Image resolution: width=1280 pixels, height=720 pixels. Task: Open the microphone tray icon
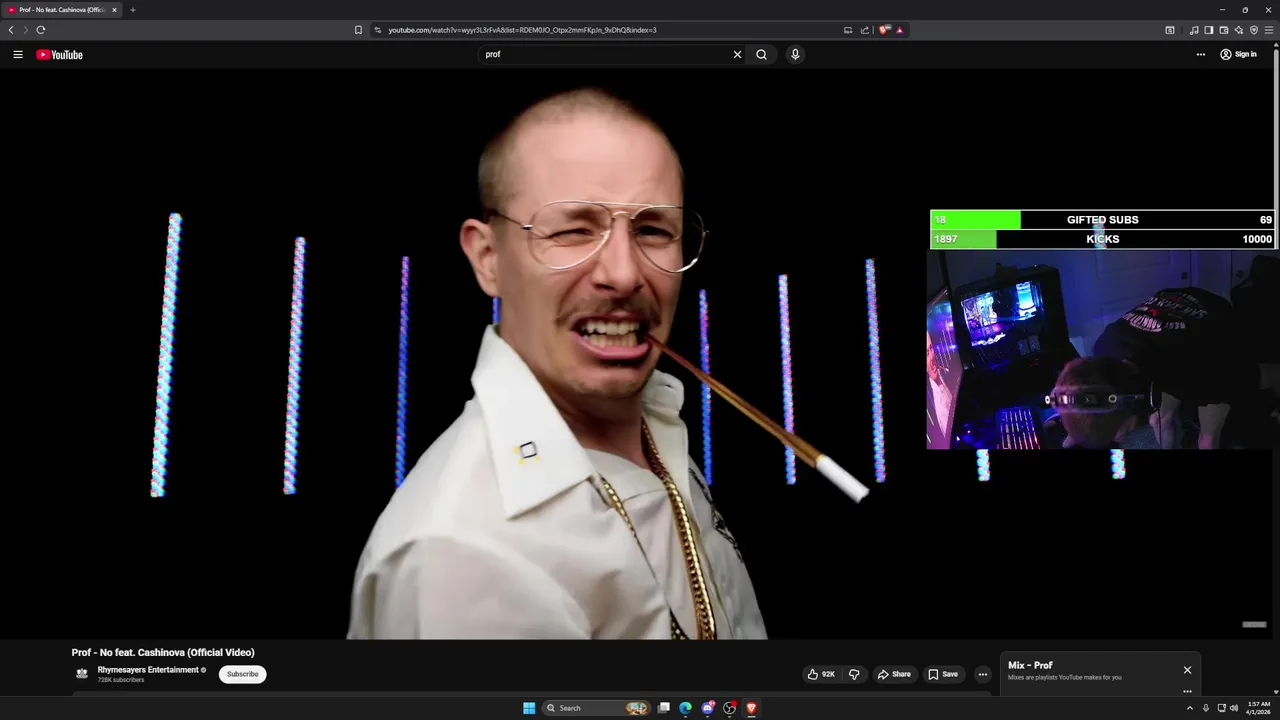(1205, 708)
